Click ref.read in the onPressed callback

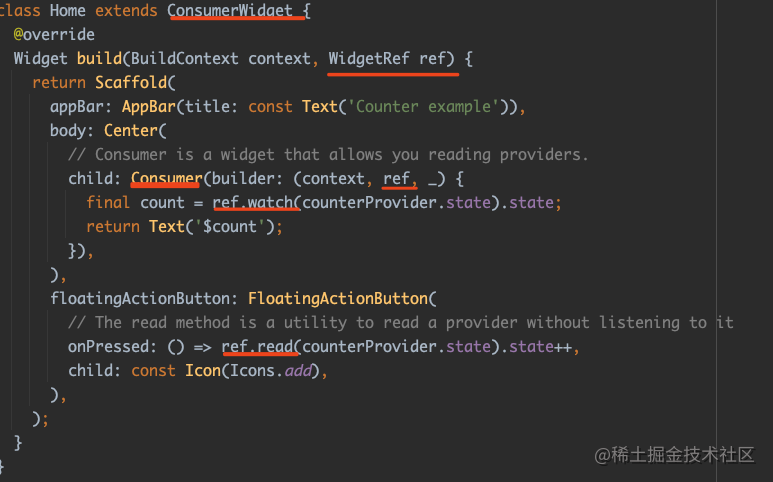[x=257, y=346]
